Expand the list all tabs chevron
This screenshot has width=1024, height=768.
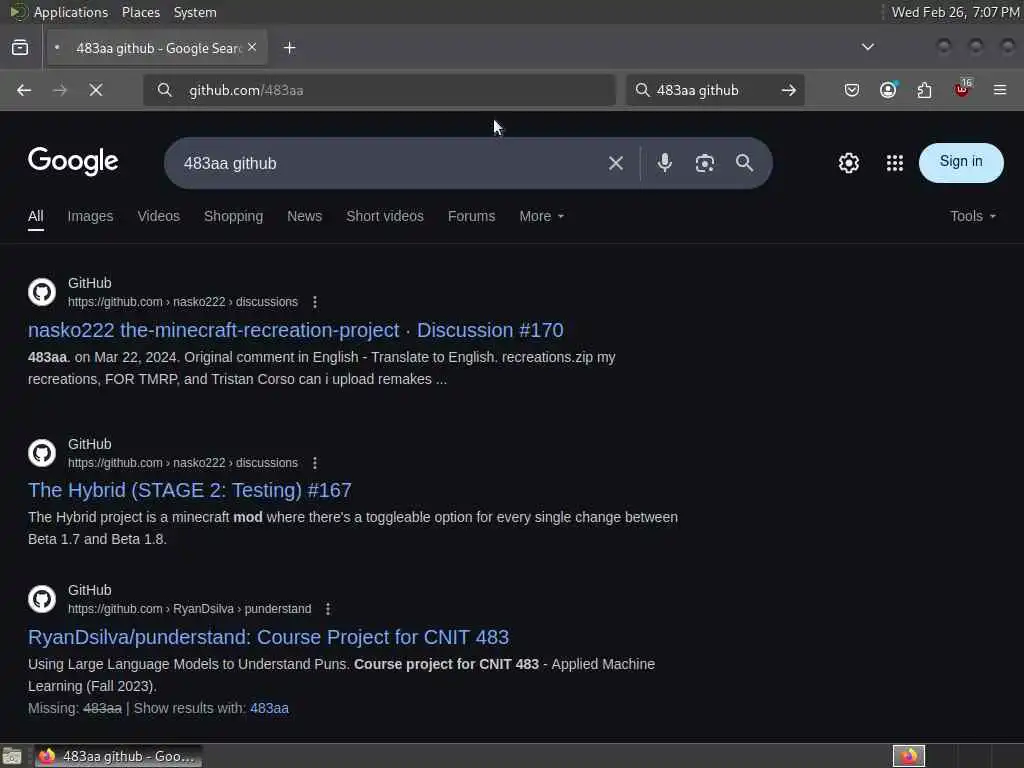coord(867,47)
